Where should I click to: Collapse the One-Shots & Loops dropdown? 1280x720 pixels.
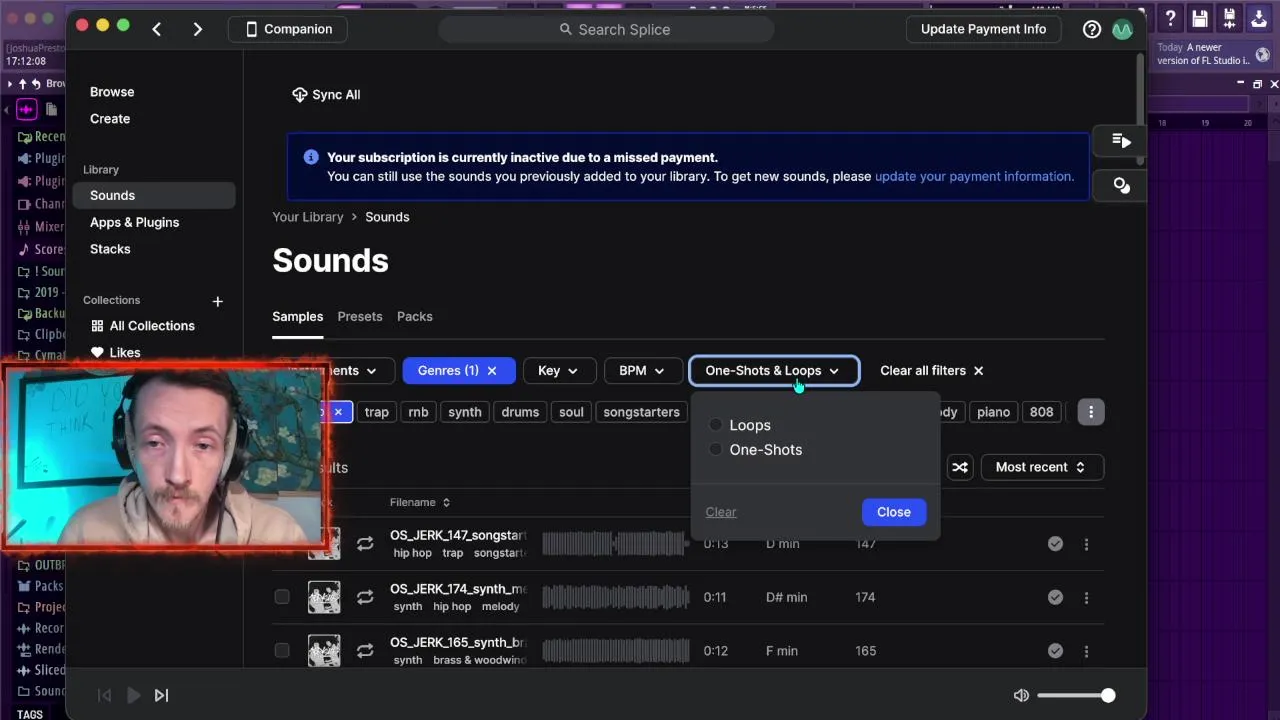tap(773, 371)
